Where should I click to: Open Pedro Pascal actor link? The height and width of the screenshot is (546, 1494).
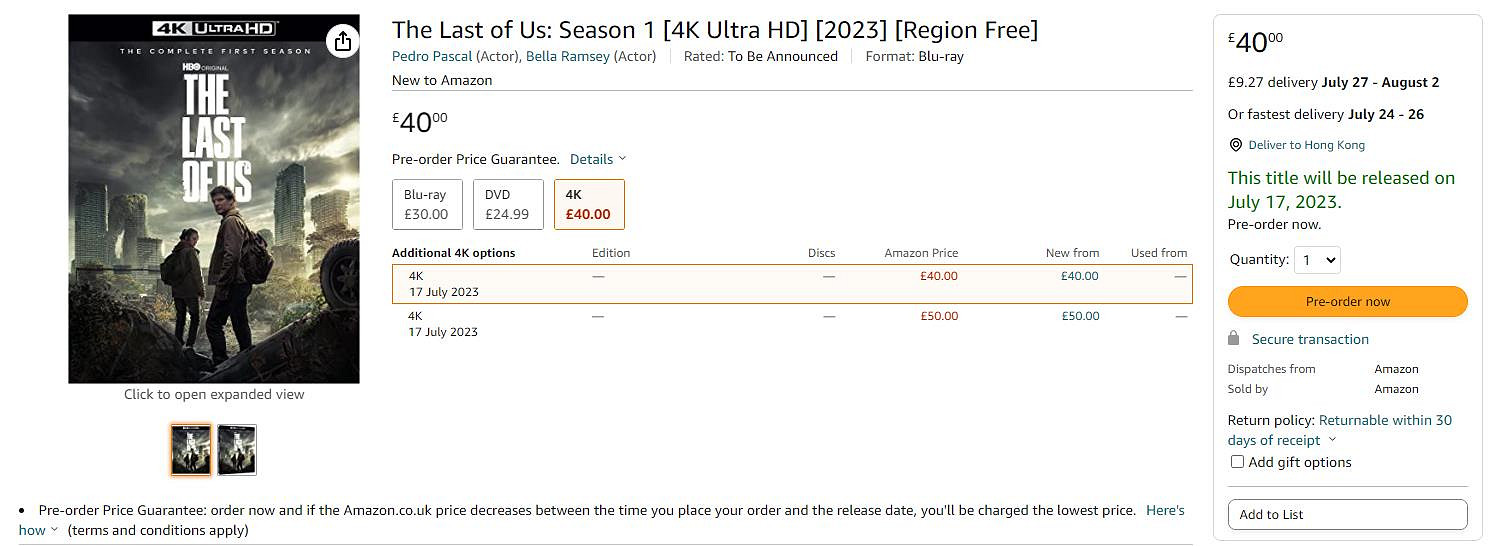[432, 56]
